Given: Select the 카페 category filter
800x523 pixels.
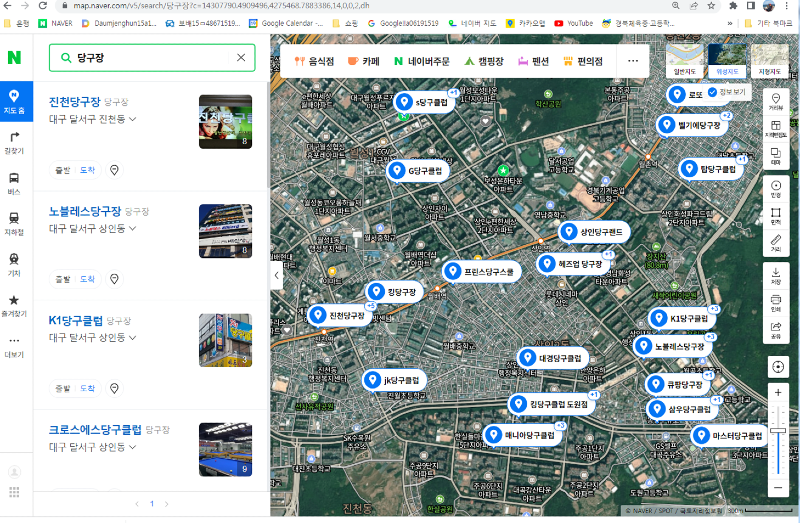Looking at the screenshot, I should point(364,61).
